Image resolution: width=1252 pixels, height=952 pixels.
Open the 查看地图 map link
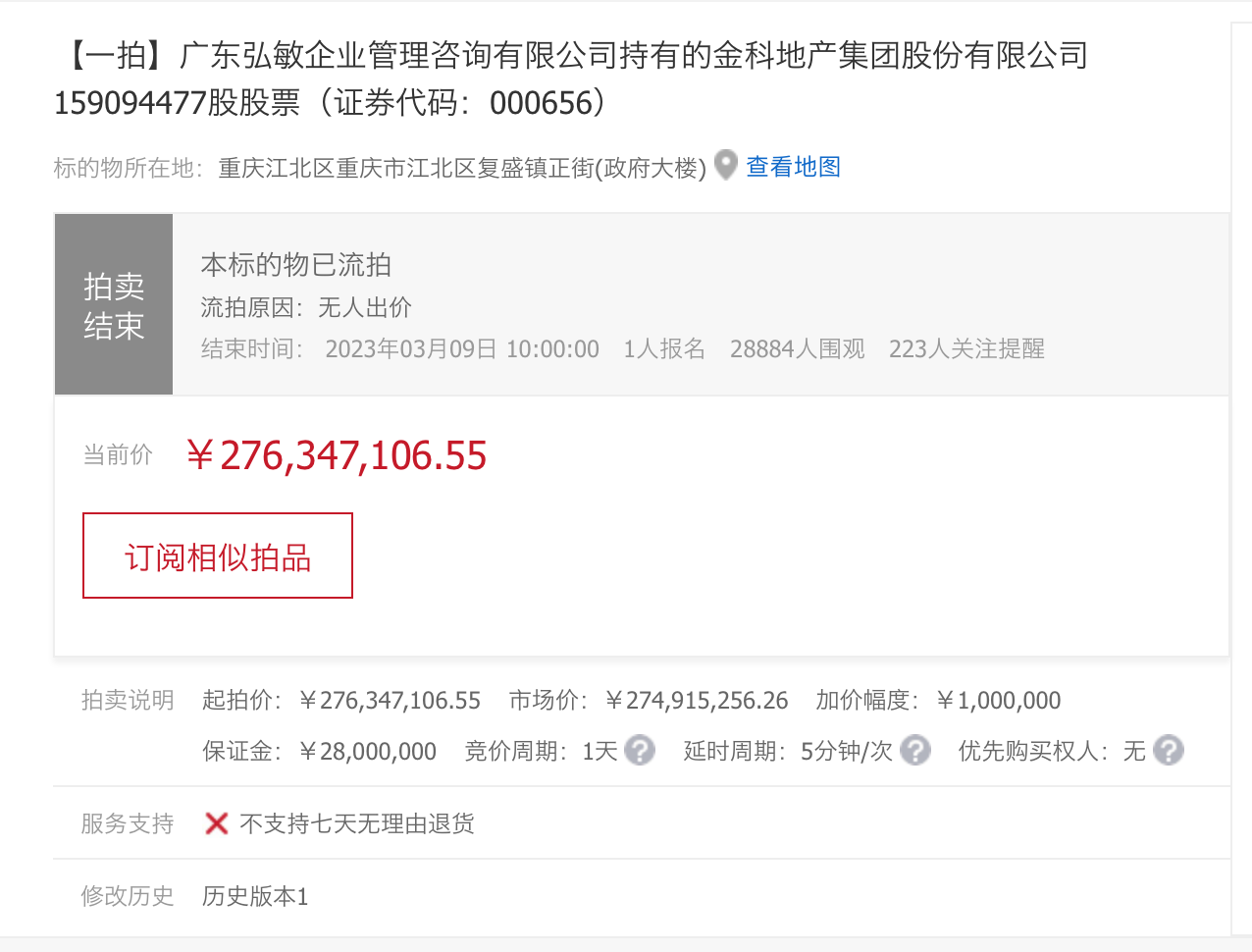[793, 167]
